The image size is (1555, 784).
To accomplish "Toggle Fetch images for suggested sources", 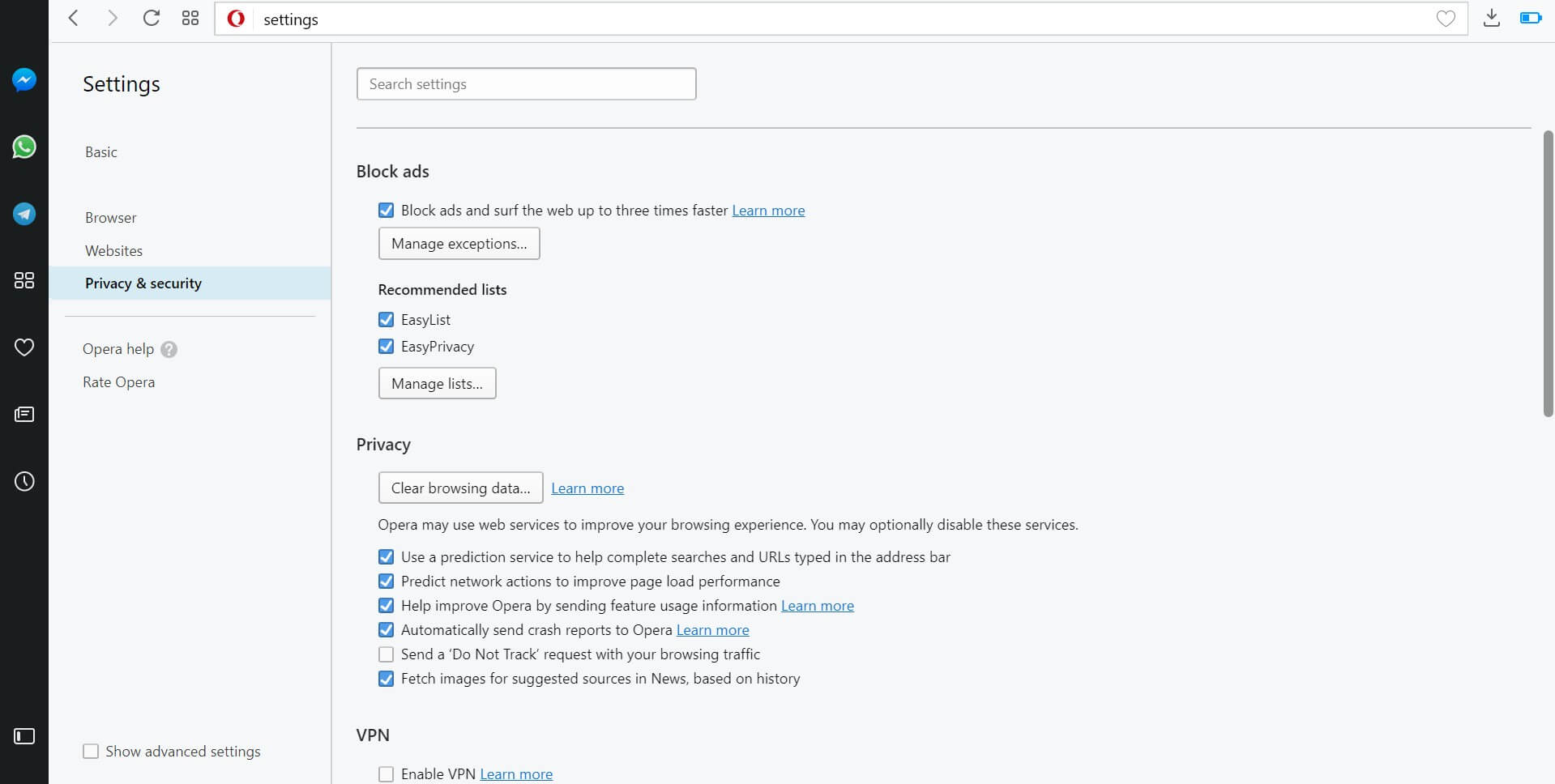I will [x=387, y=679].
